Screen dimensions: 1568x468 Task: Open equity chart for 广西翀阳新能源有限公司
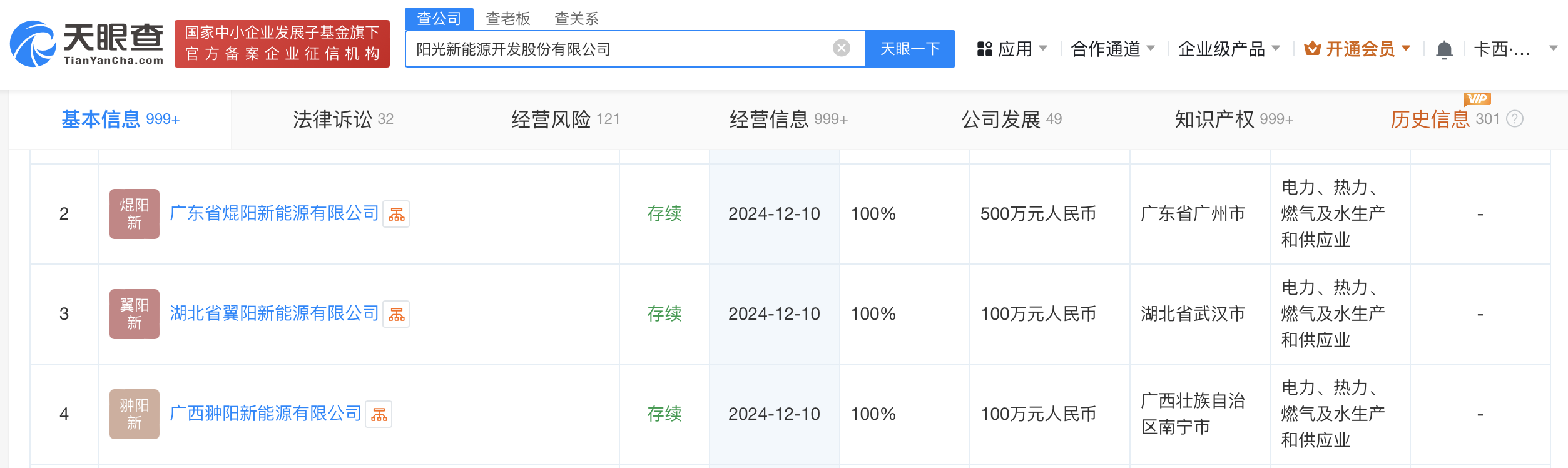tap(379, 414)
